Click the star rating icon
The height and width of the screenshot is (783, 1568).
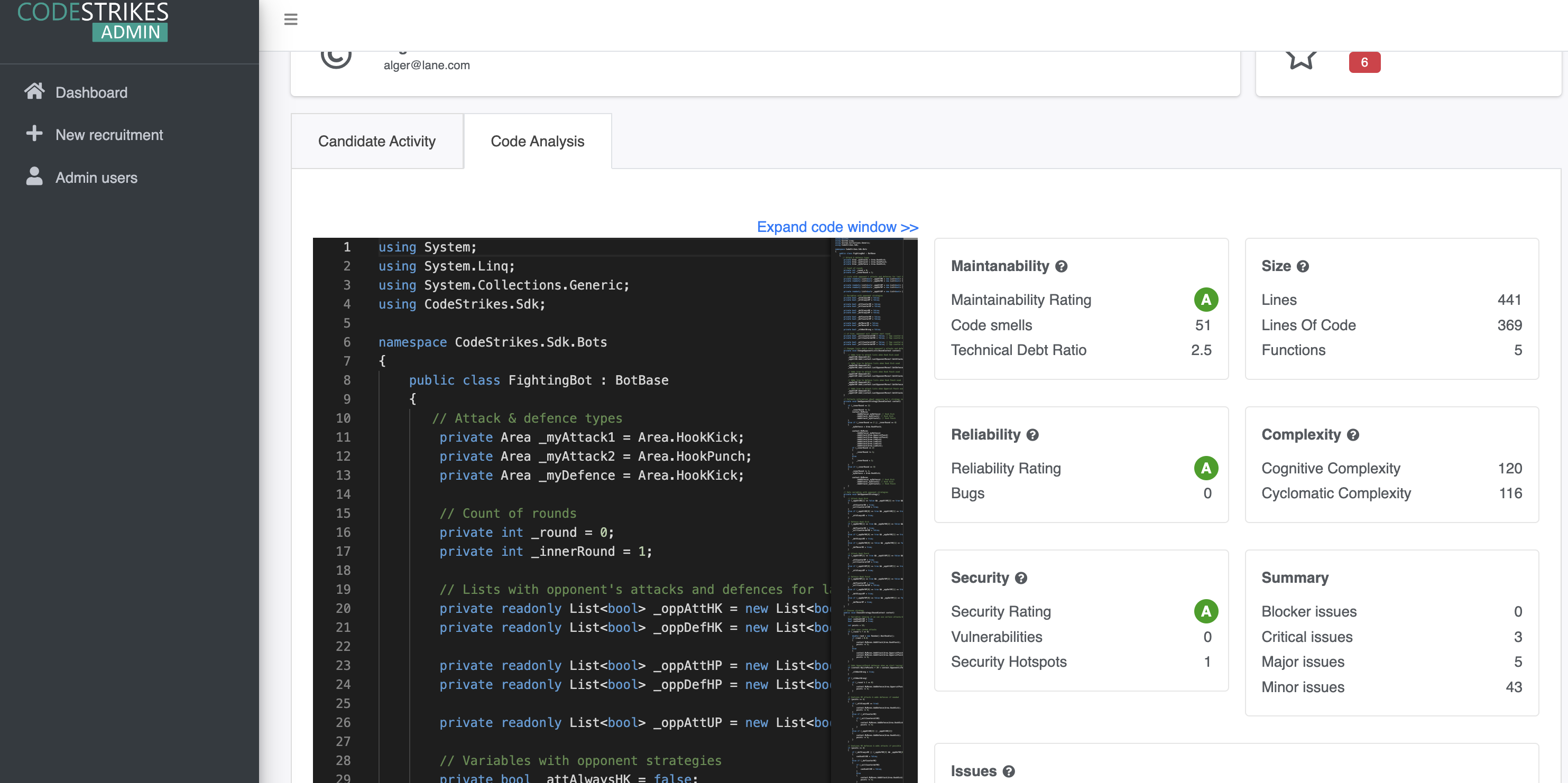[x=1302, y=59]
